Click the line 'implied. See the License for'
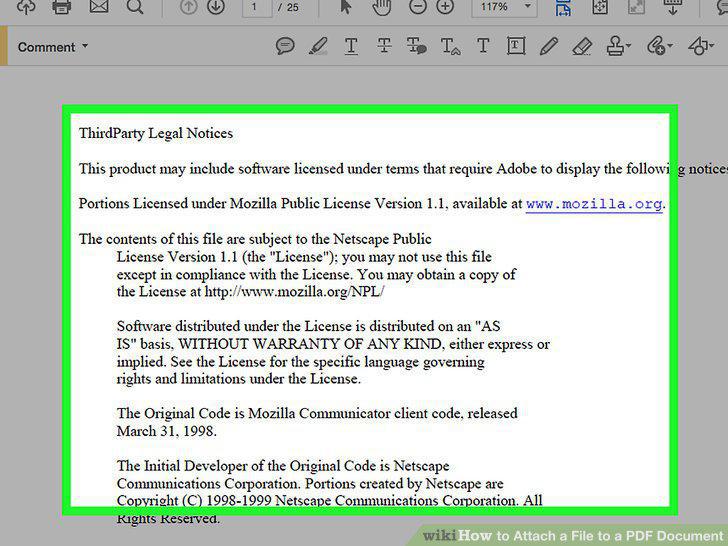Image resolution: width=728 pixels, height=546 pixels. point(300,362)
